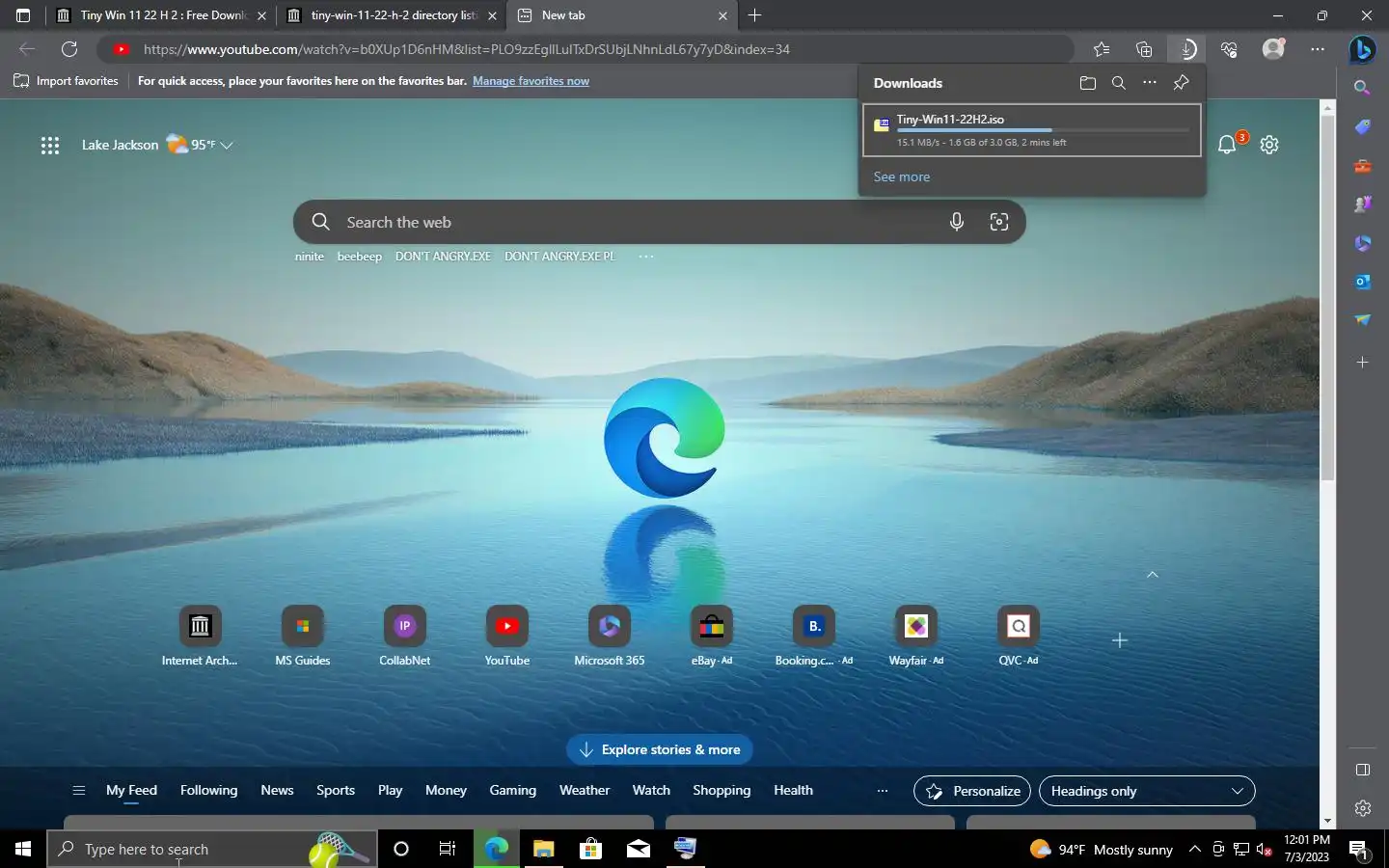This screenshot has height=868, width=1389.
Task: Open Bing Copilot sidebar icon
Action: (x=1362, y=49)
